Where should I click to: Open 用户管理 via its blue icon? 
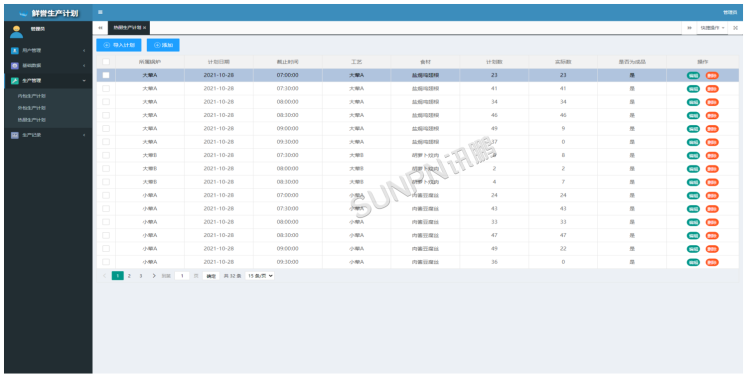point(15,51)
